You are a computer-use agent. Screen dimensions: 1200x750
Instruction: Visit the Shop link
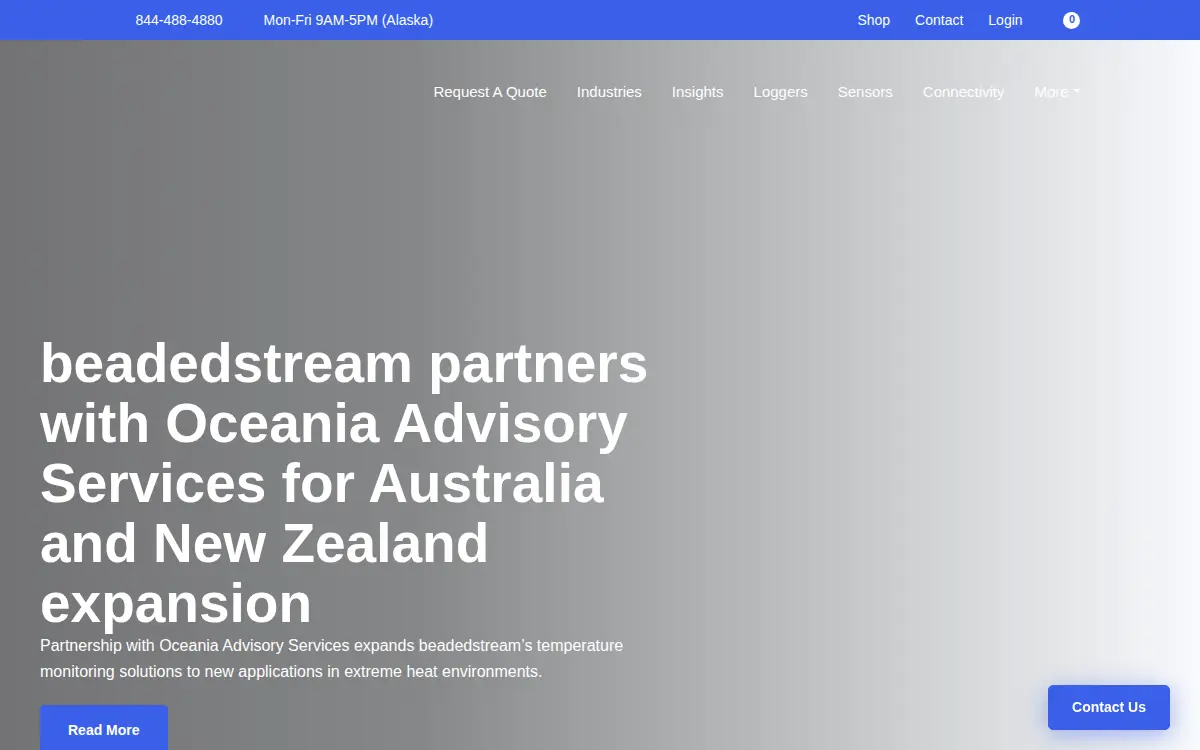pos(873,20)
